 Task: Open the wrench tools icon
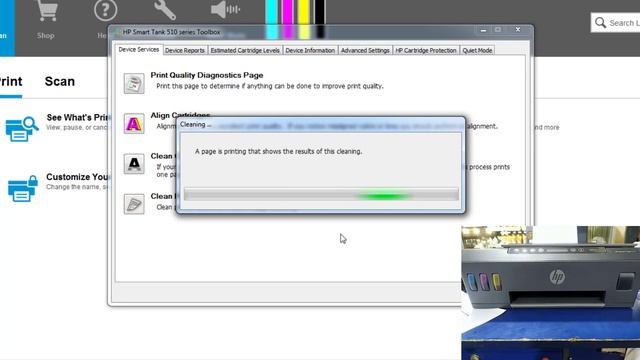pyautogui.click(x=165, y=10)
